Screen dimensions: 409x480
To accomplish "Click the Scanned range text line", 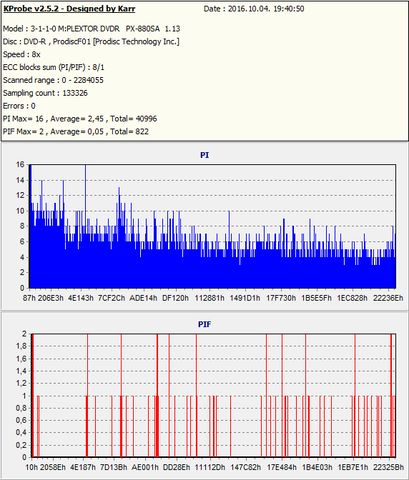I will (x=53, y=80).
